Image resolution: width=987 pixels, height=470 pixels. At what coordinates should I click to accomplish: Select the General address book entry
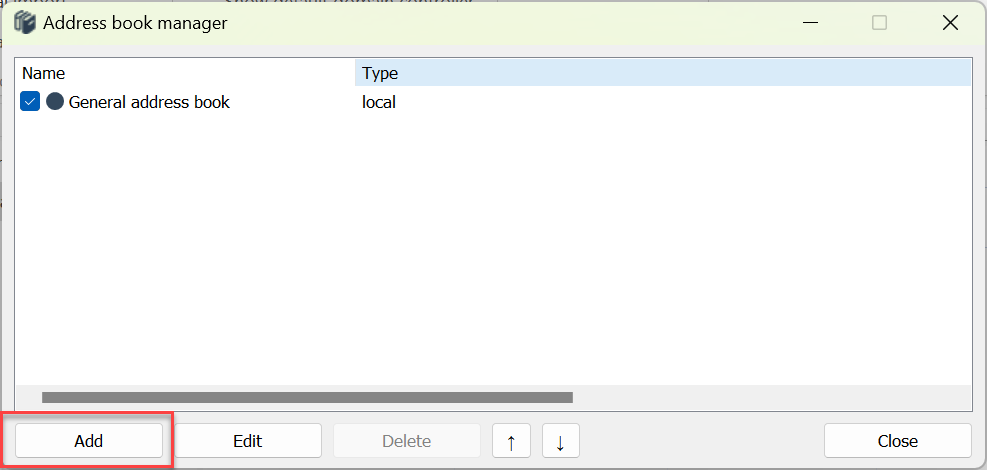tap(149, 102)
